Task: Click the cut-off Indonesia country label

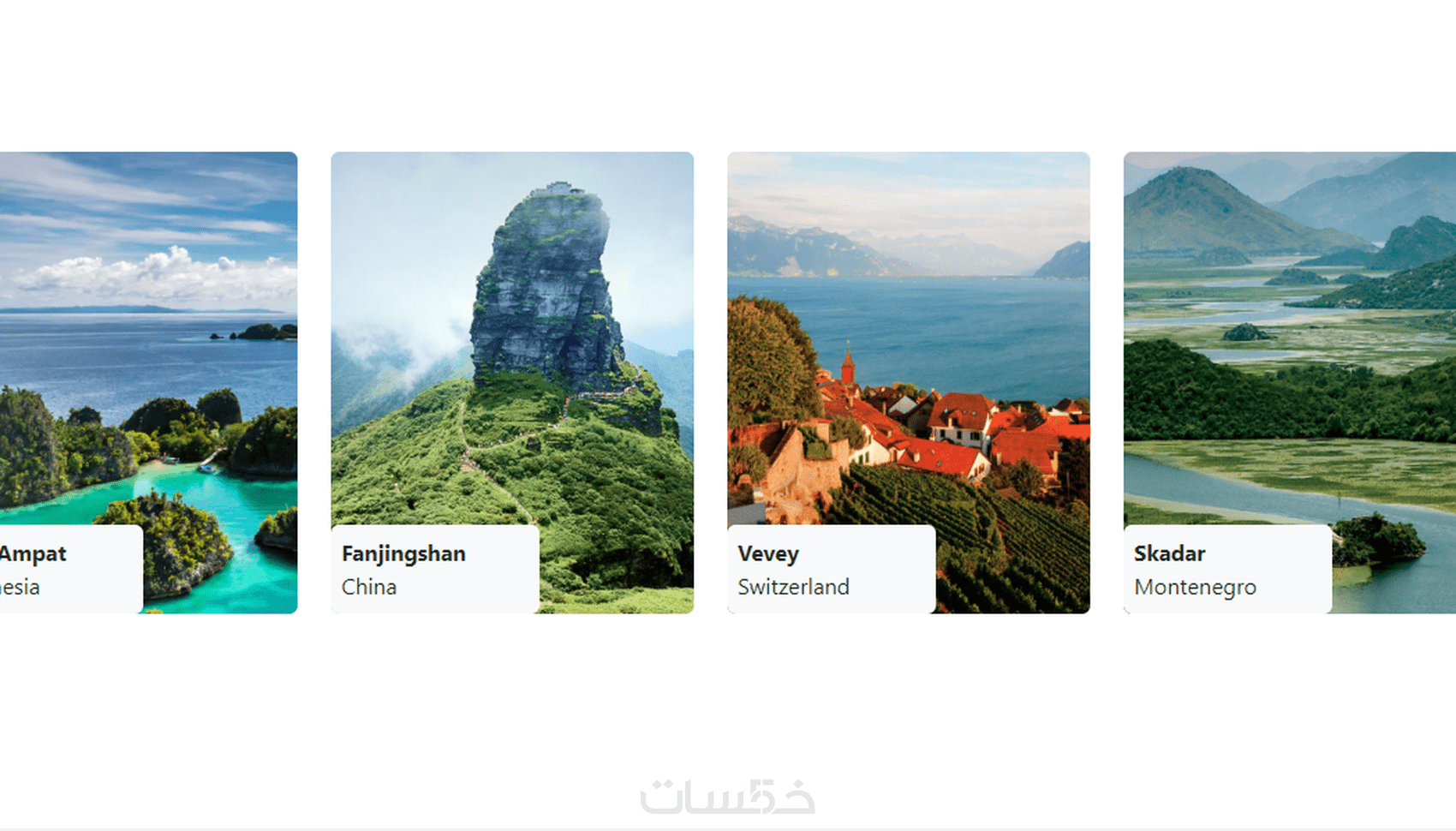Action: tap(20, 587)
